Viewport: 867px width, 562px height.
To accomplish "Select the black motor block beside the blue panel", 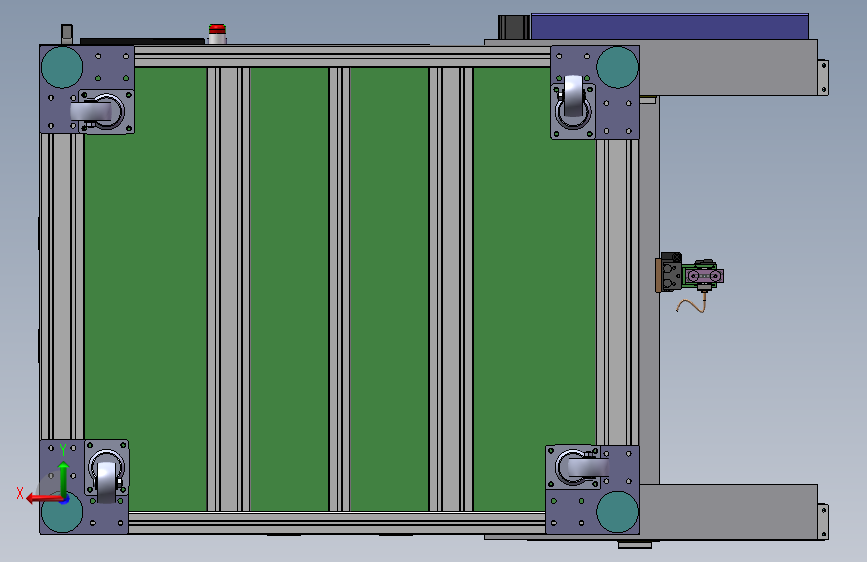I will pyautogui.click(x=514, y=27).
